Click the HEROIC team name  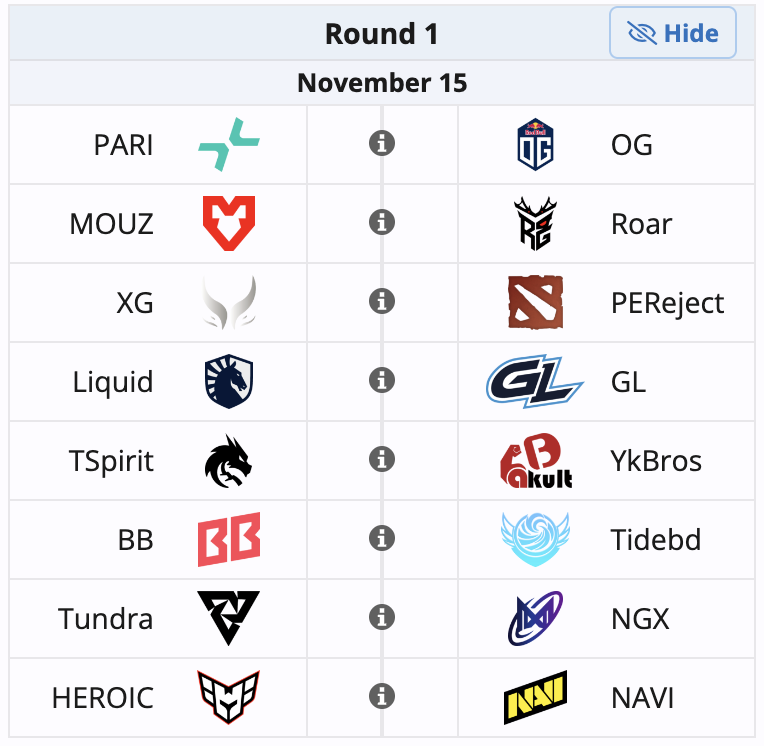(103, 697)
